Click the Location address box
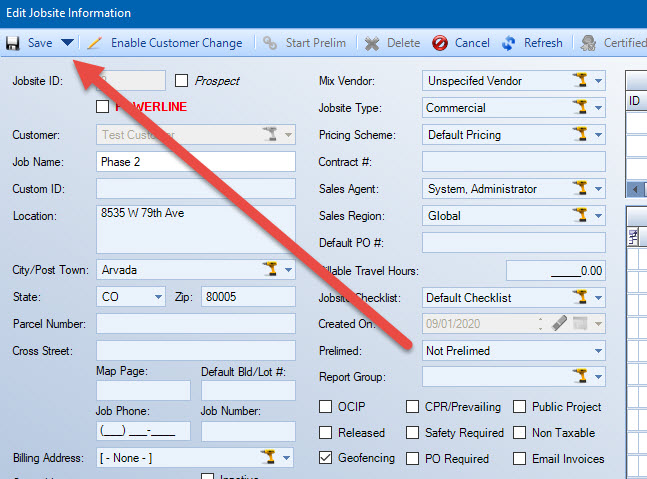Image resolution: width=647 pixels, height=479 pixels. tap(196, 229)
